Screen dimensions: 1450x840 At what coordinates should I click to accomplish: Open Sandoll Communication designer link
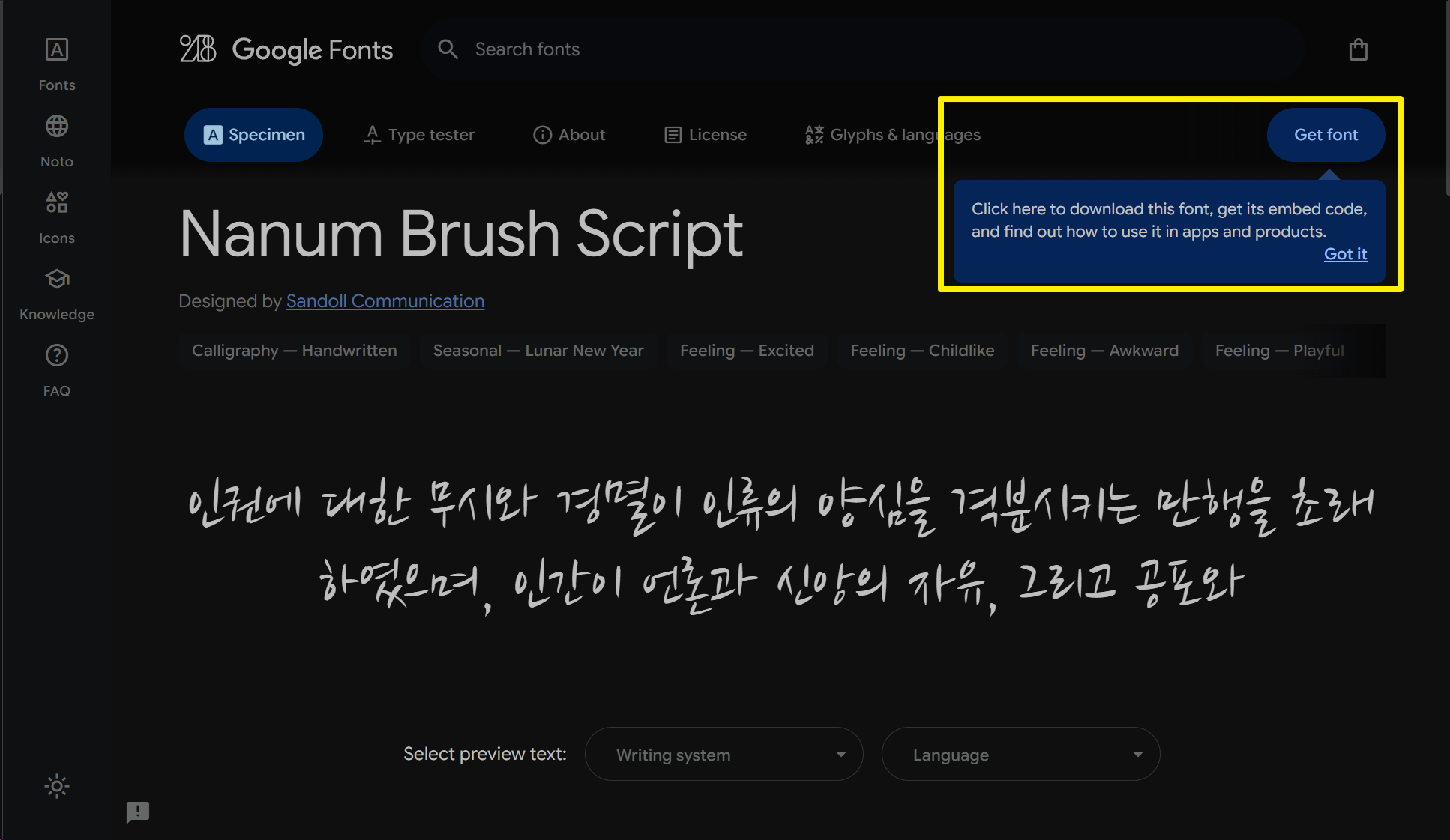pos(385,301)
